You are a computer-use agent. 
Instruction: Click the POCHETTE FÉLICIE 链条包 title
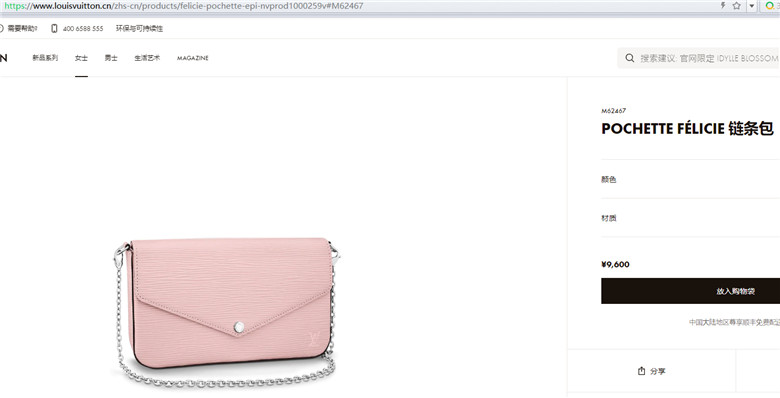click(x=687, y=129)
